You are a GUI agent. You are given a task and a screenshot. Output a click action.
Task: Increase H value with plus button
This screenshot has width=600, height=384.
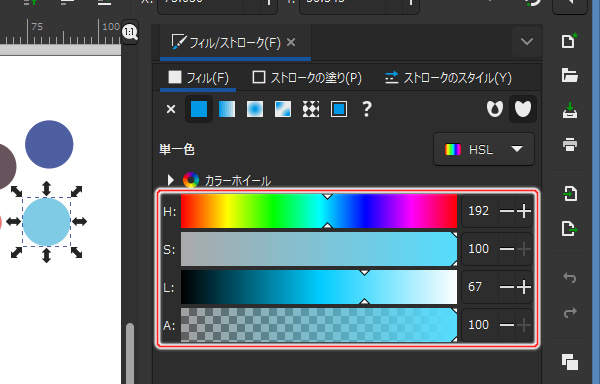[x=524, y=211]
